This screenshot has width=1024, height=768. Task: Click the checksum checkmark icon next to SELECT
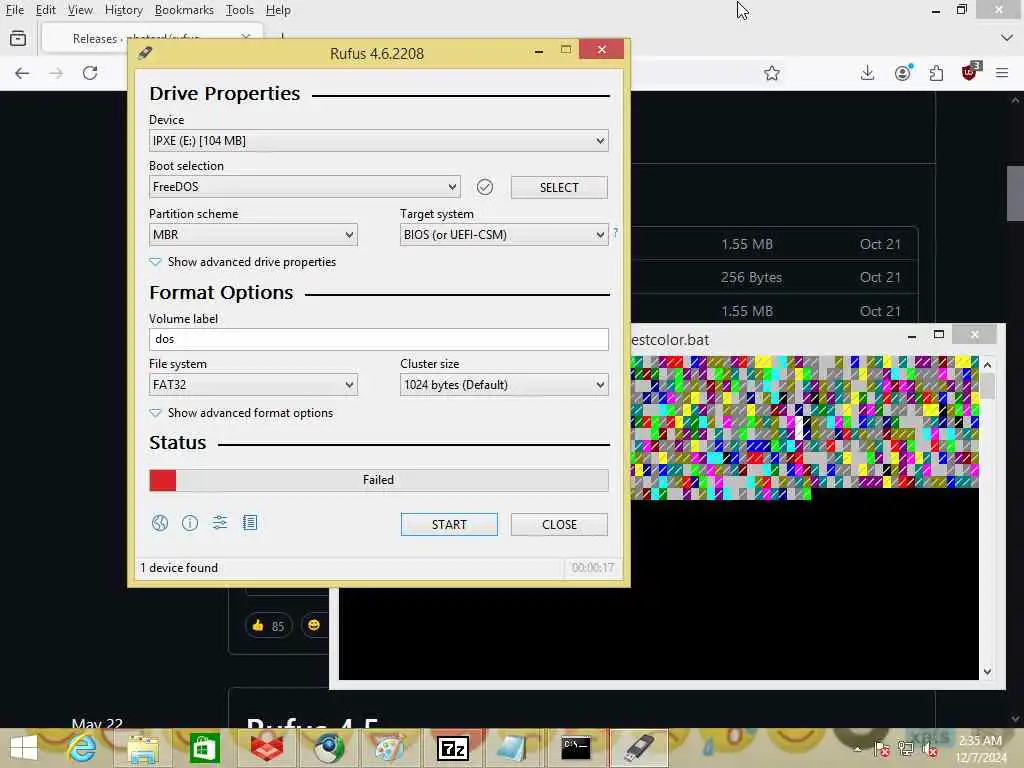[485, 187]
